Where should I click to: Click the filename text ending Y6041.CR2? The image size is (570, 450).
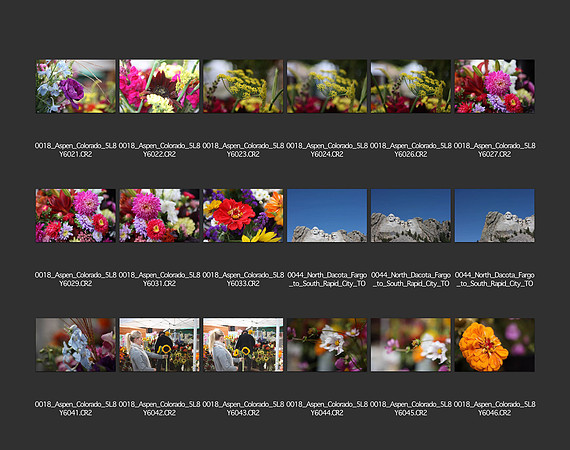76,409
